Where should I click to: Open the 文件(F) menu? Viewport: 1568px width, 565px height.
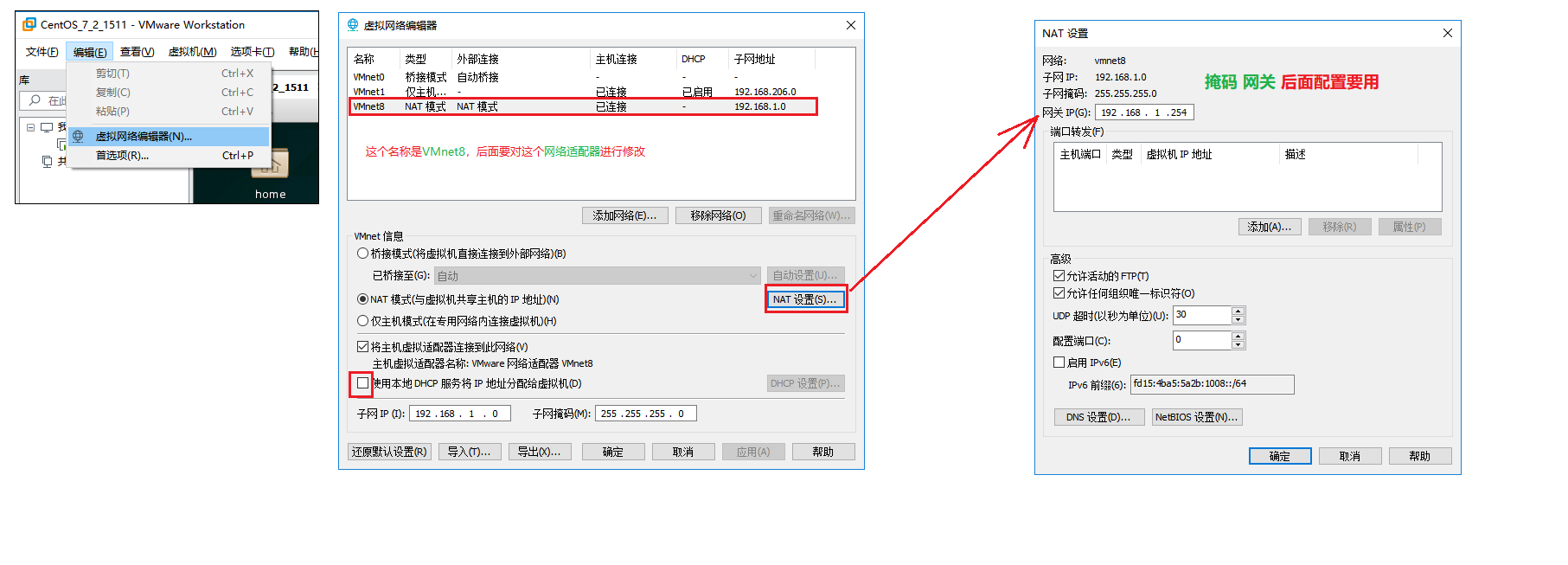point(42,52)
